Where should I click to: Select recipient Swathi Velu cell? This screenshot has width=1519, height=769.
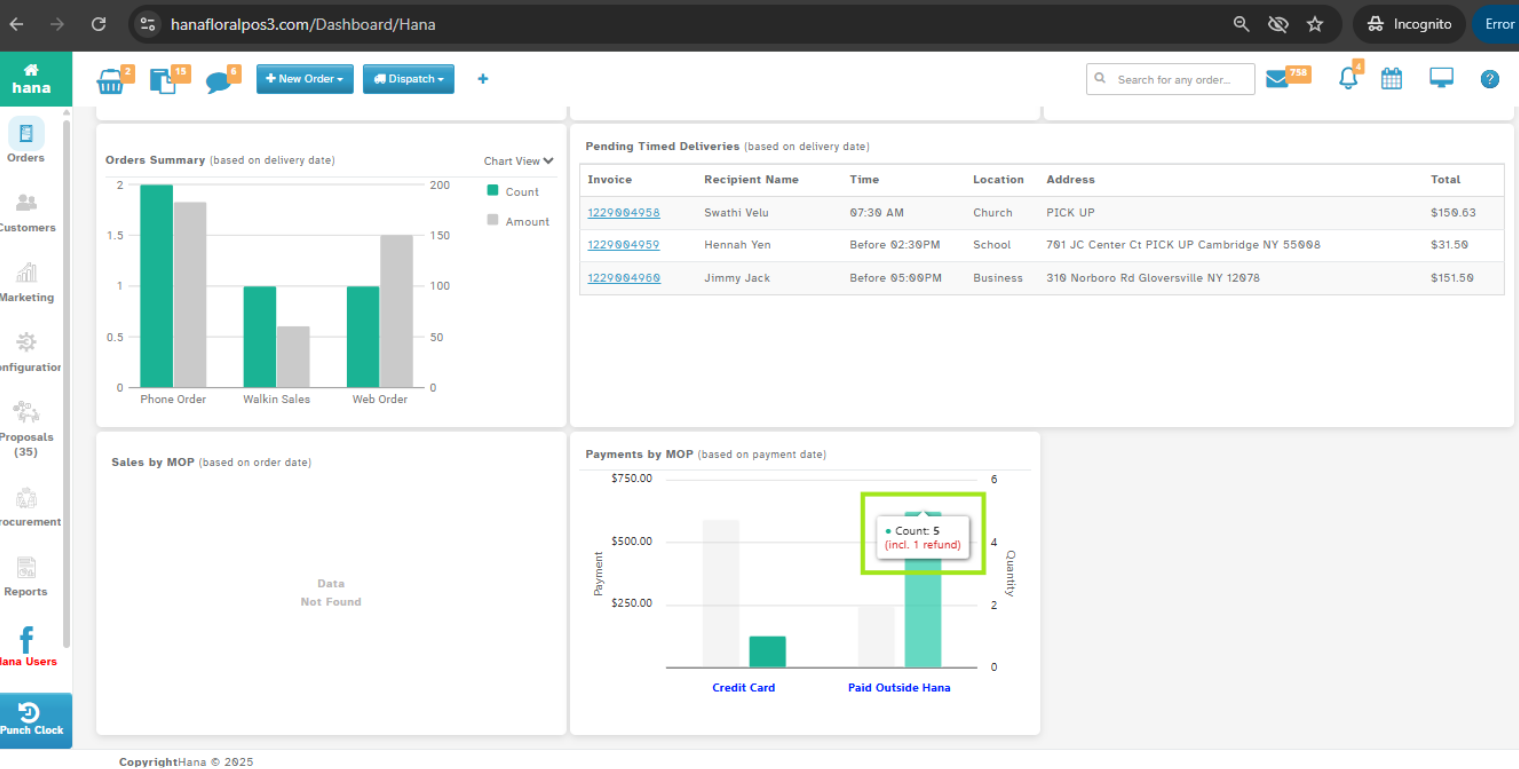[x=738, y=213]
